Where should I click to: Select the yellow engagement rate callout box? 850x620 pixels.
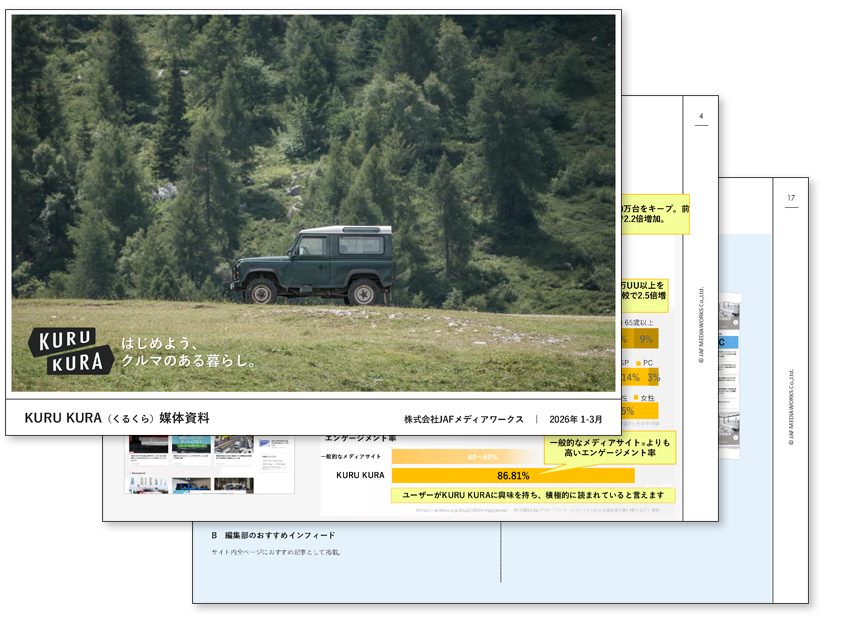[610, 448]
